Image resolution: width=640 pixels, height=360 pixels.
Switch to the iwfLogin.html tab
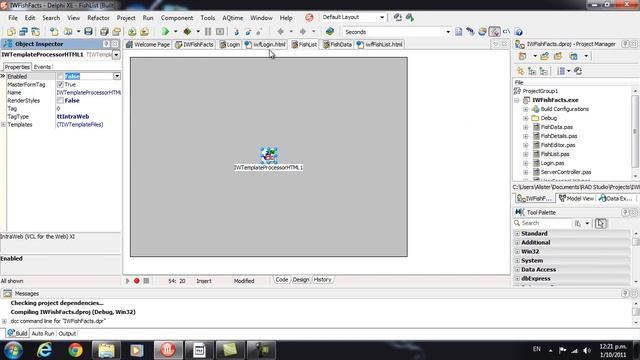(265, 44)
